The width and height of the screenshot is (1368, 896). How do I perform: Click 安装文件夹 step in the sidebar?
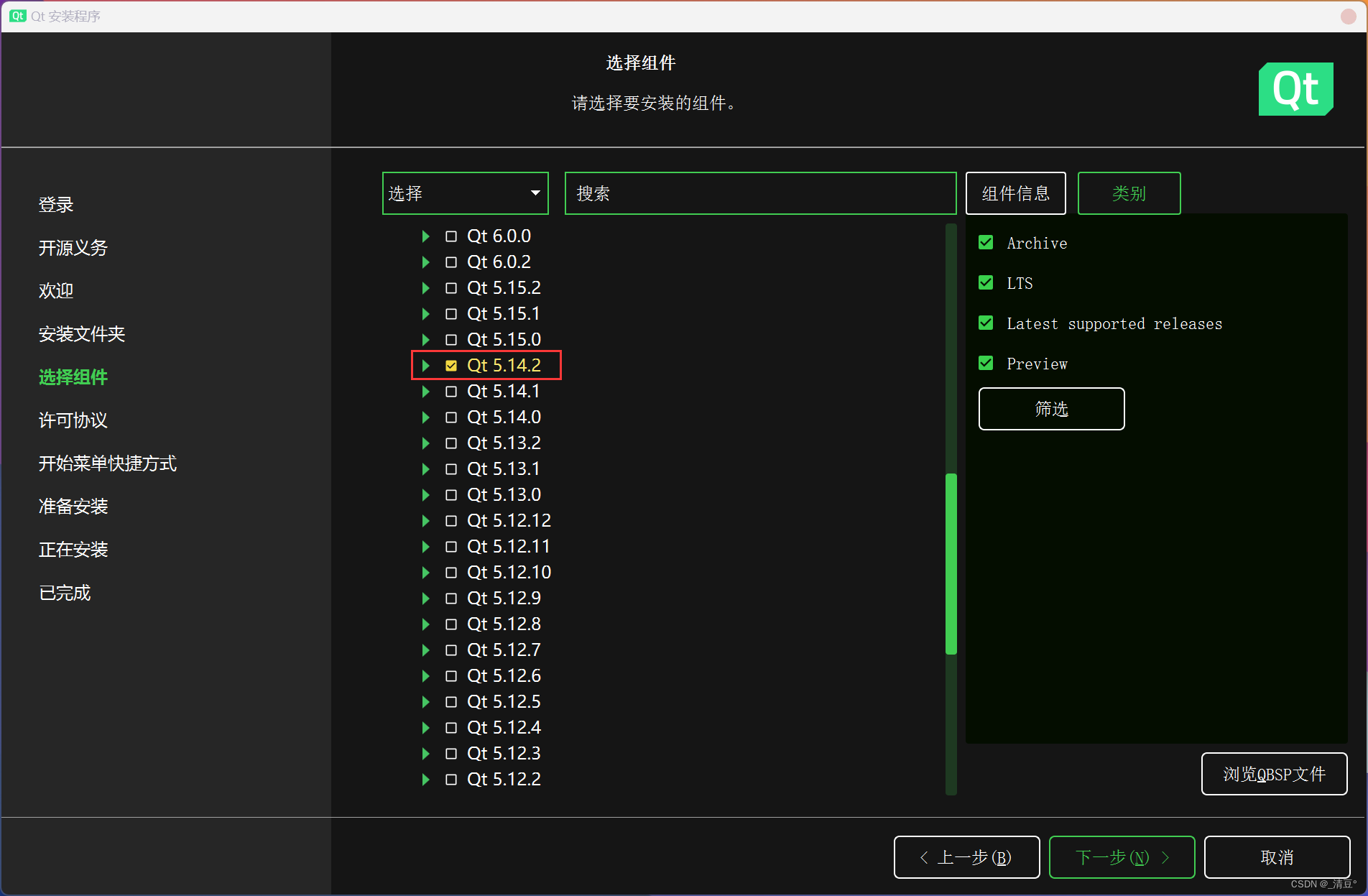click(82, 334)
